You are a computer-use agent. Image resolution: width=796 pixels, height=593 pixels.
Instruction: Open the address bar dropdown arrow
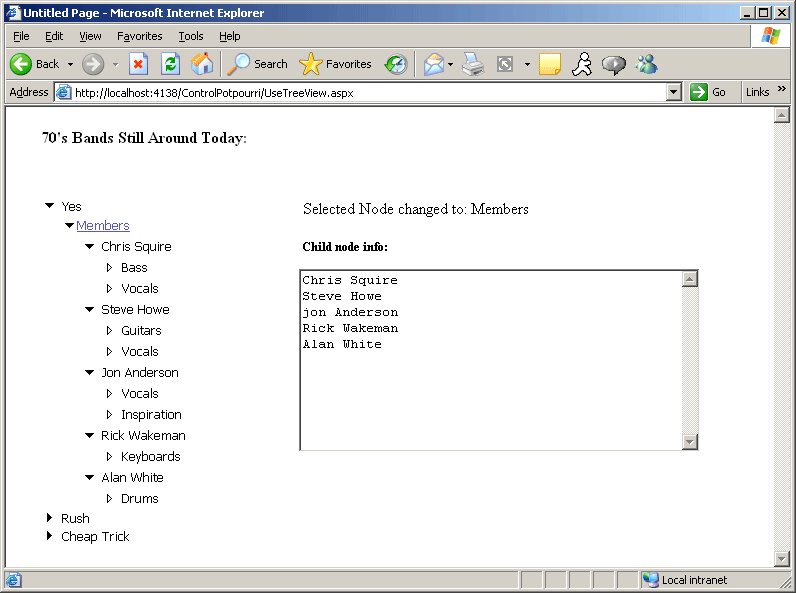pyautogui.click(x=674, y=92)
